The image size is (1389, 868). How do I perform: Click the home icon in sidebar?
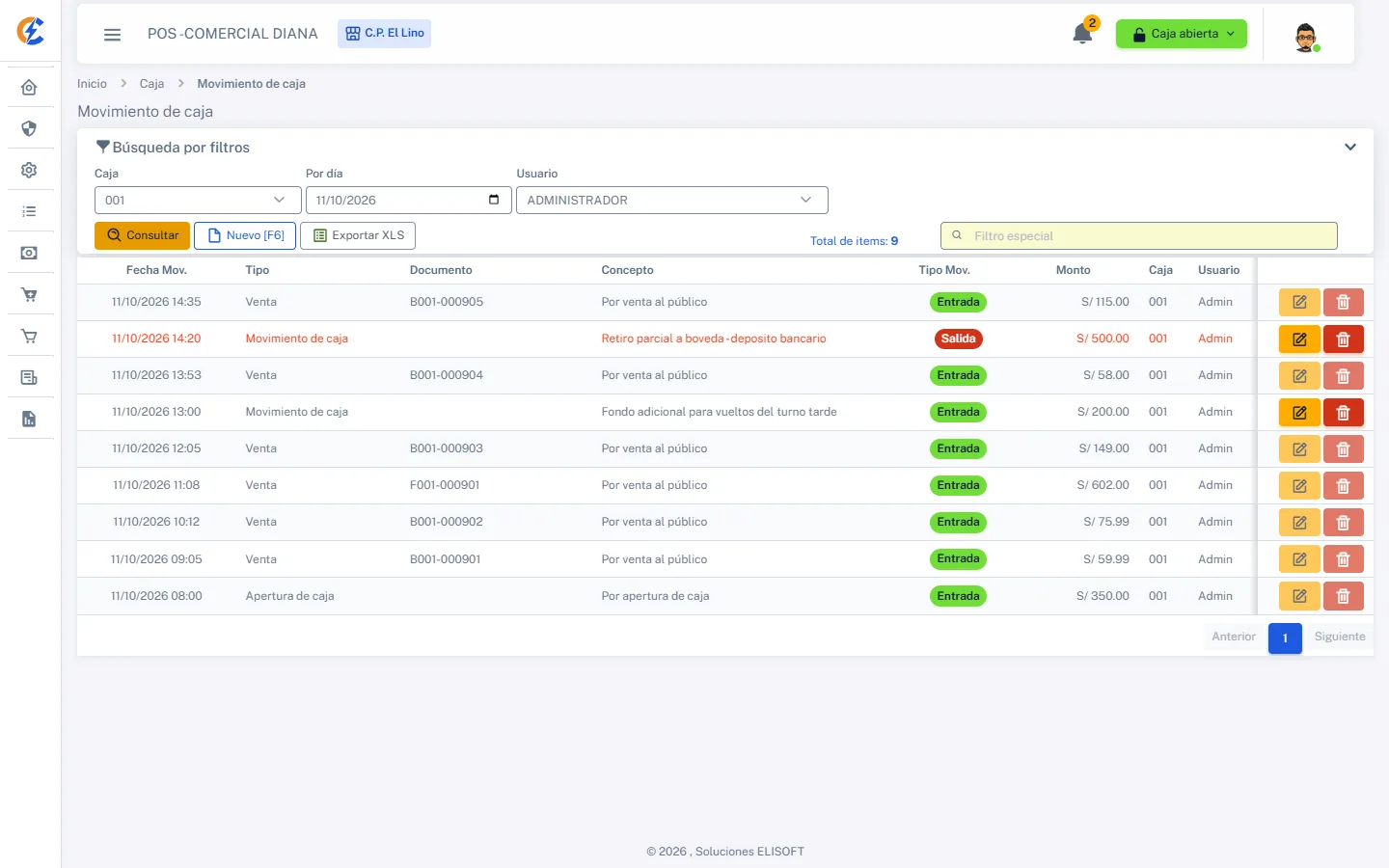click(29, 88)
